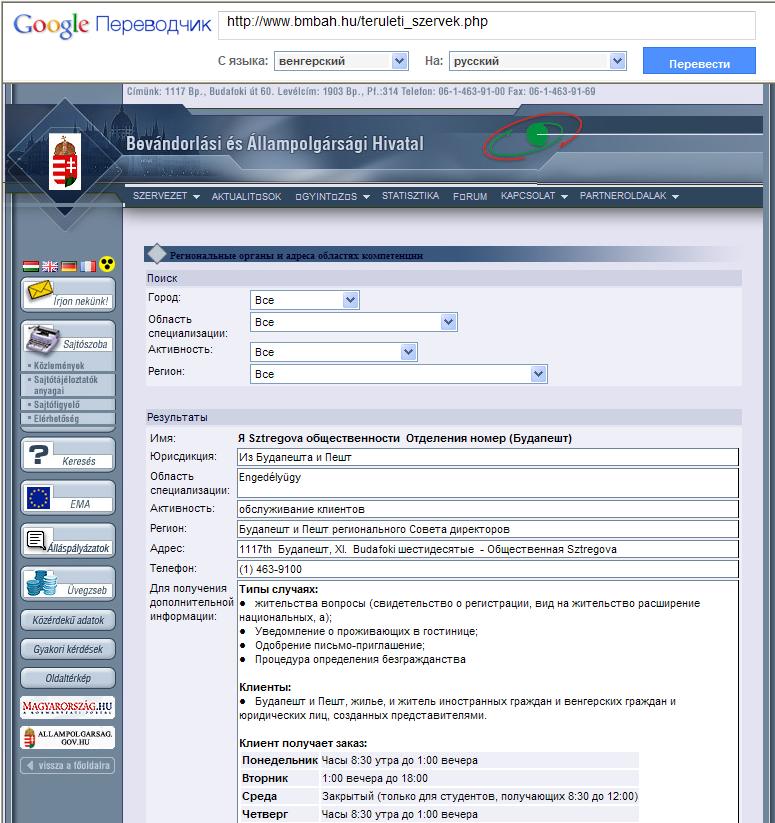This screenshot has height=823, width=775.
Task: Open the Oldaltérkép button
Action: (x=68, y=678)
